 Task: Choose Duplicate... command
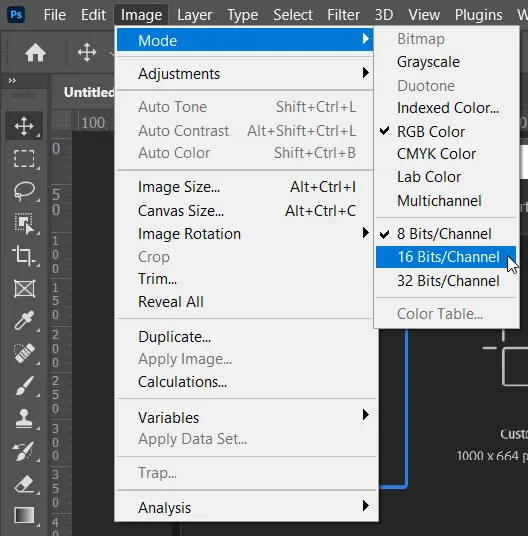[x=245, y=337]
